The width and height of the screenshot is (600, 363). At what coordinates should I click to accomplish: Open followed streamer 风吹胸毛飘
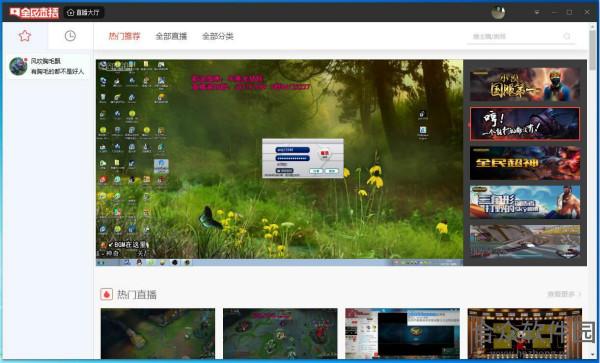click(47, 66)
